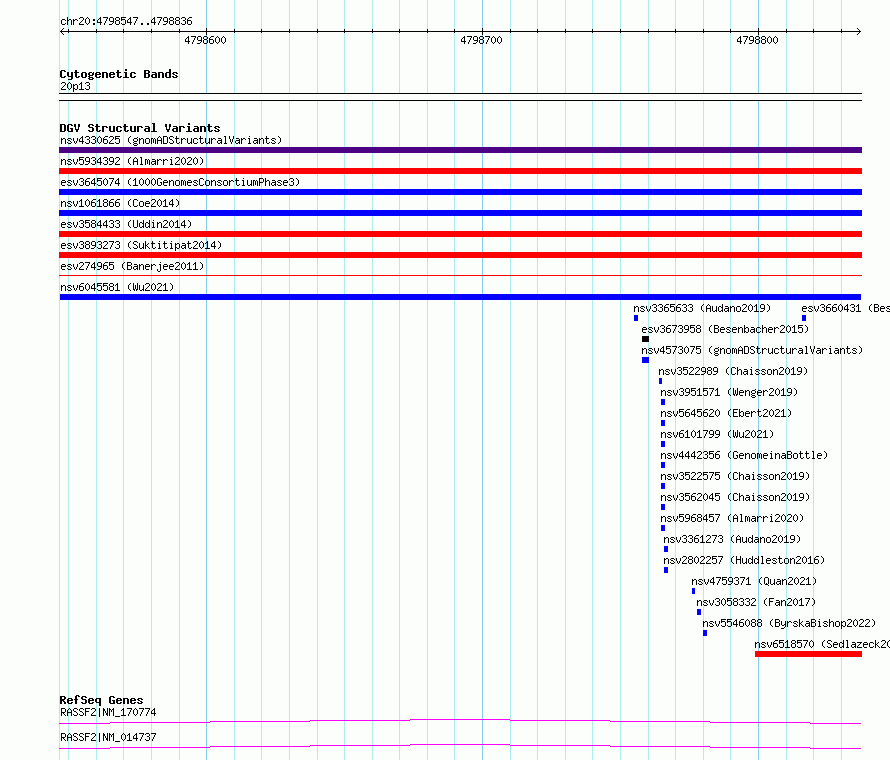Click the nsv1061866 (Coe2014) label

coord(120,203)
